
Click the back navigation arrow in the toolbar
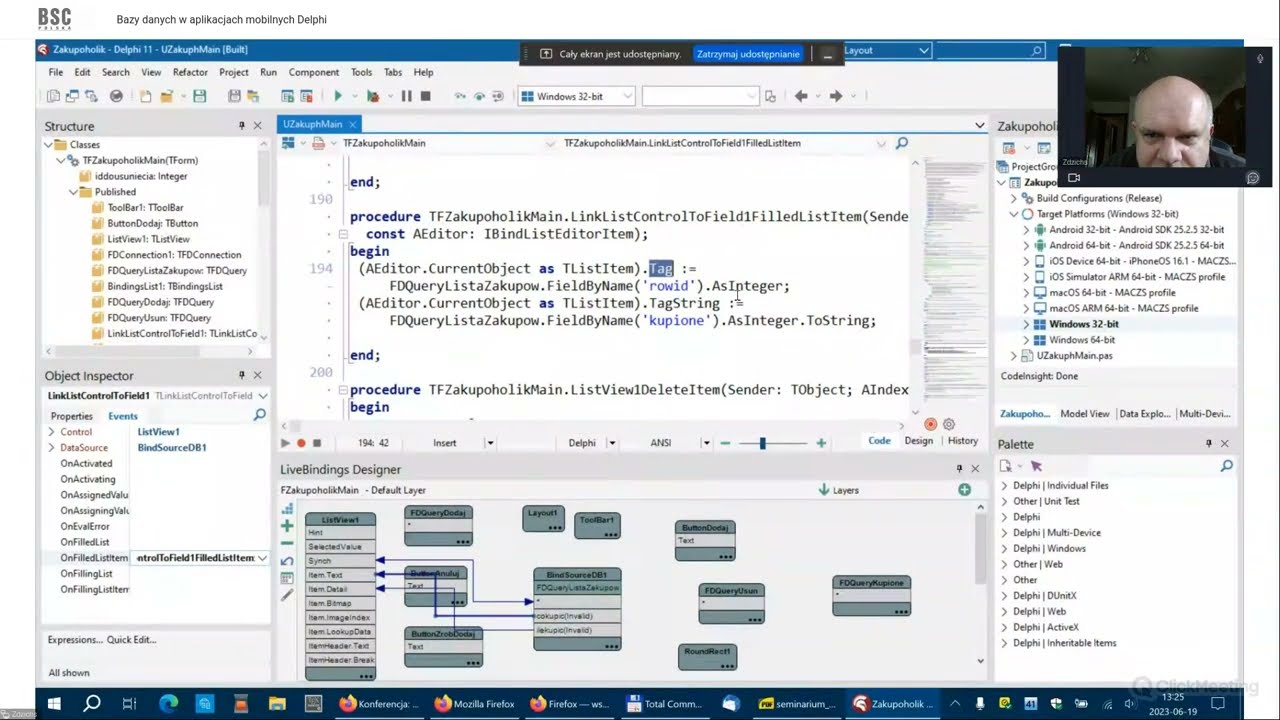801,96
